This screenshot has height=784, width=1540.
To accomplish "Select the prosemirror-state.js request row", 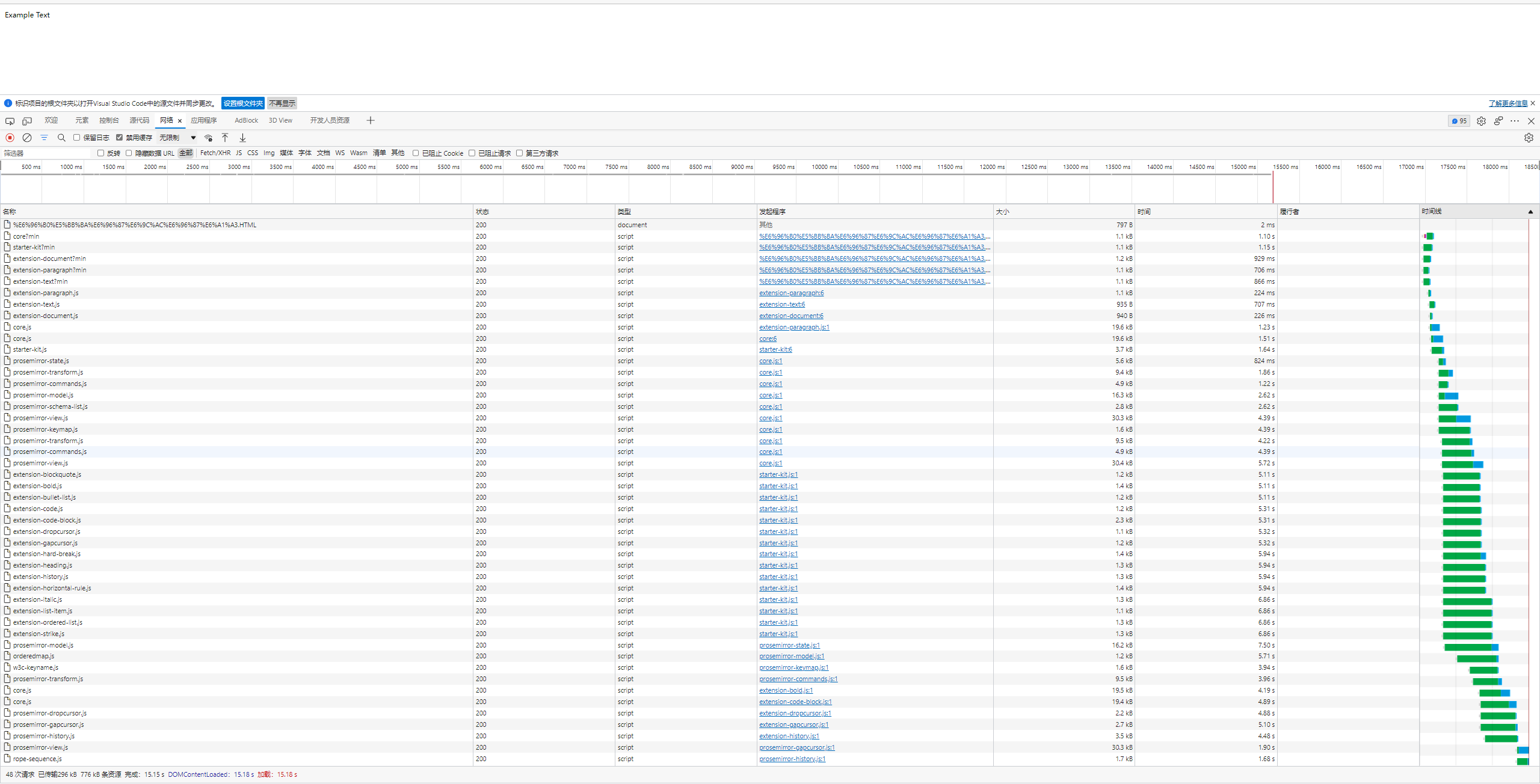I will point(41,361).
